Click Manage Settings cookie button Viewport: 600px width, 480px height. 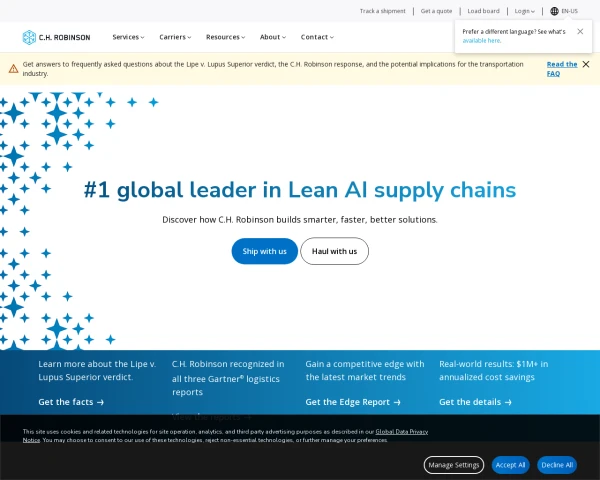(x=453, y=465)
